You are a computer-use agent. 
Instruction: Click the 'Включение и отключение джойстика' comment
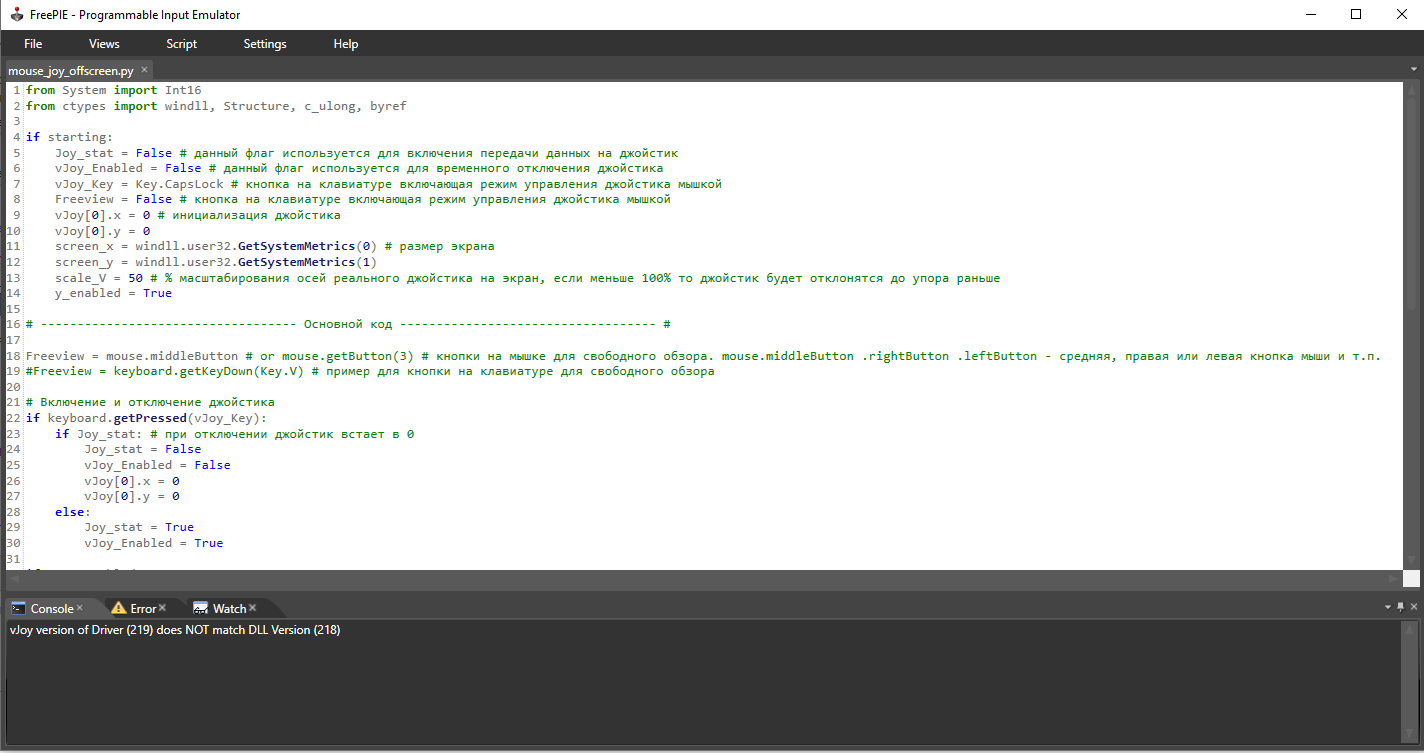pyautogui.click(x=150, y=402)
